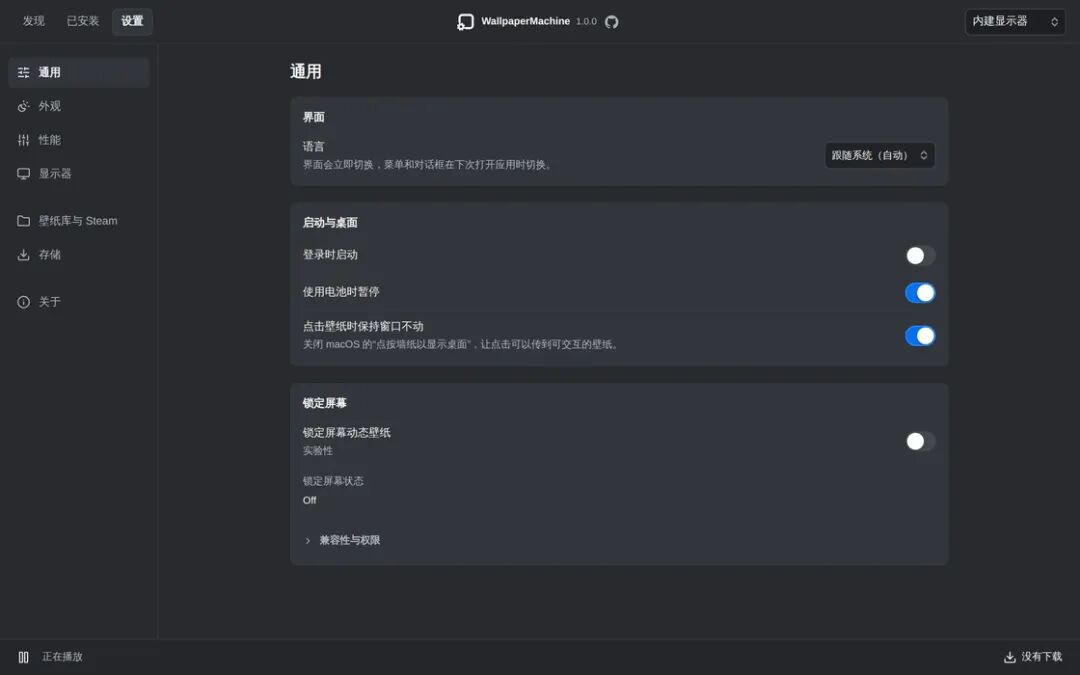Click the 锁定屏幕 section heading
This screenshot has width=1080, height=675.
pos(324,403)
